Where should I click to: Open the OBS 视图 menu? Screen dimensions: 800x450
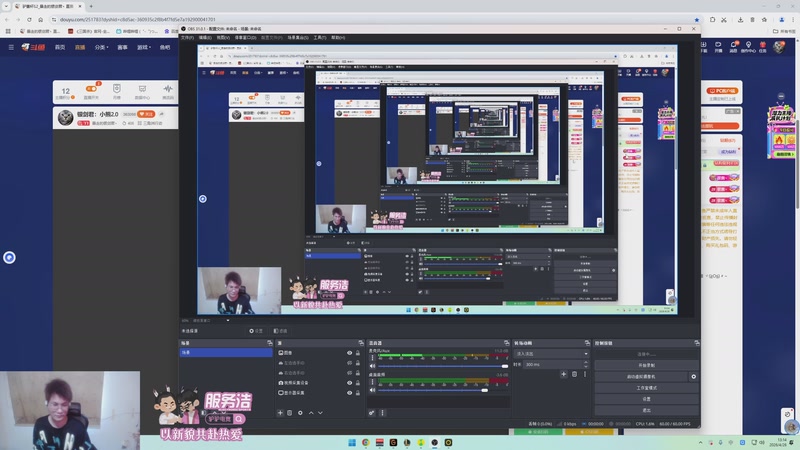(223, 38)
